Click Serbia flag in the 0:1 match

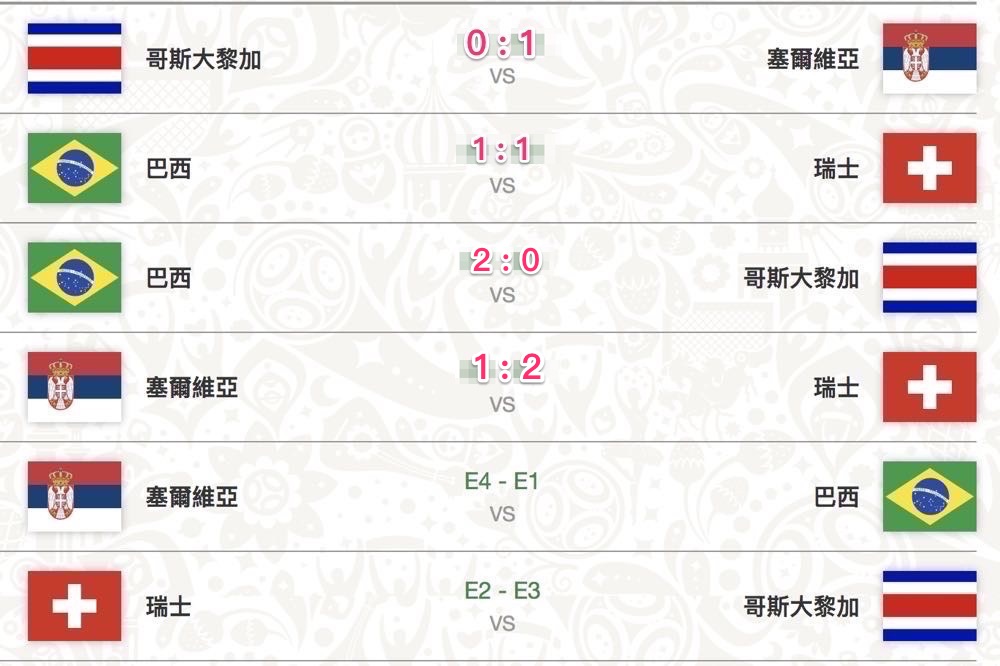coord(929,58)
